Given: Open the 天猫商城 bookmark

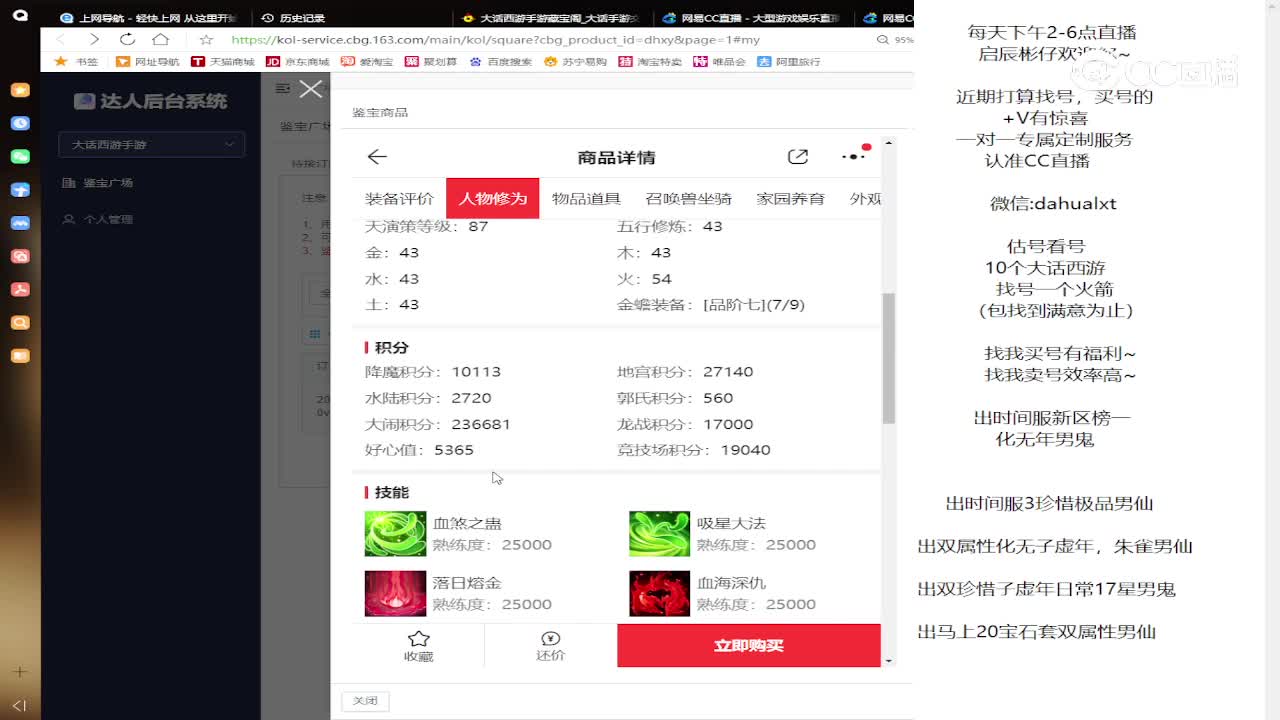Looking at the screenshot, I should pos(223,61).
